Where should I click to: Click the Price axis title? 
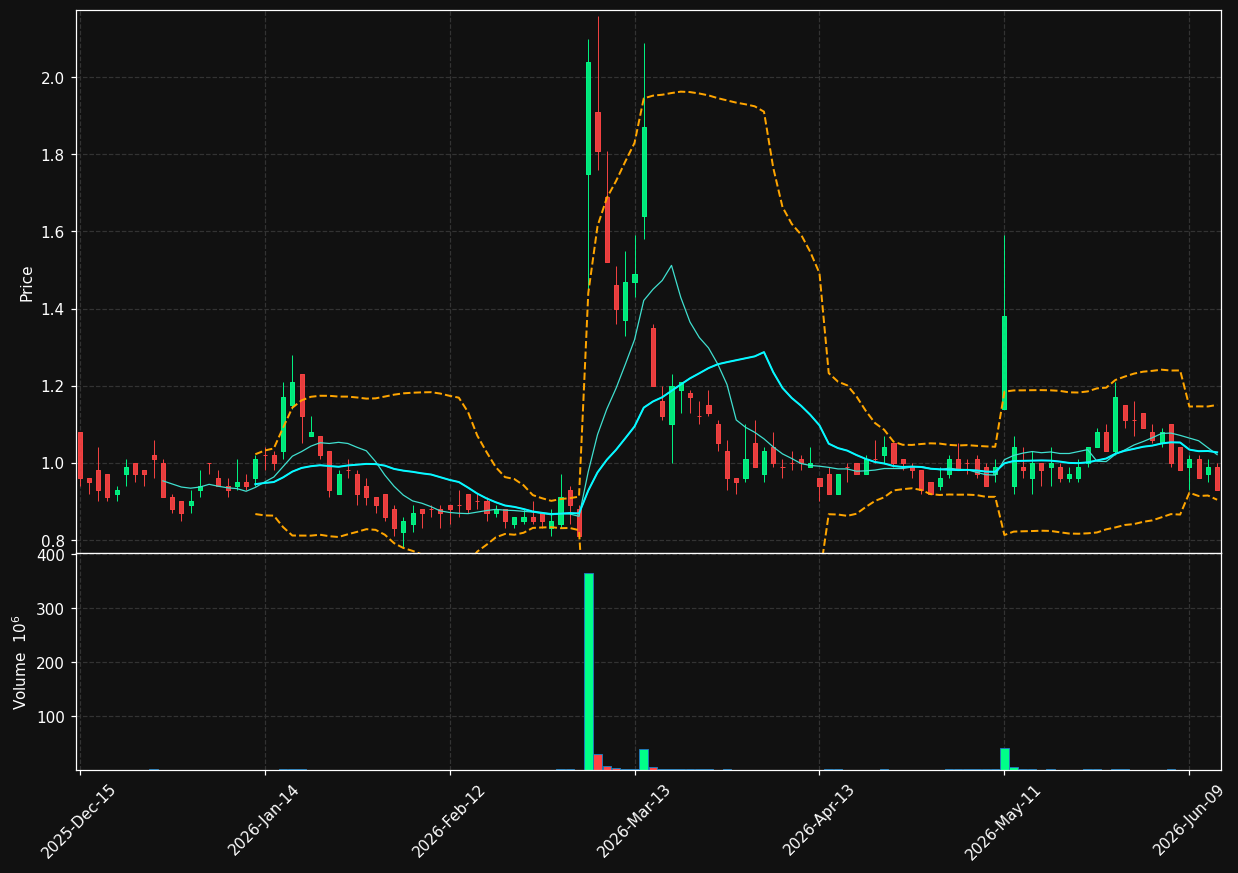pyautogui.click(x=27, y=283)
